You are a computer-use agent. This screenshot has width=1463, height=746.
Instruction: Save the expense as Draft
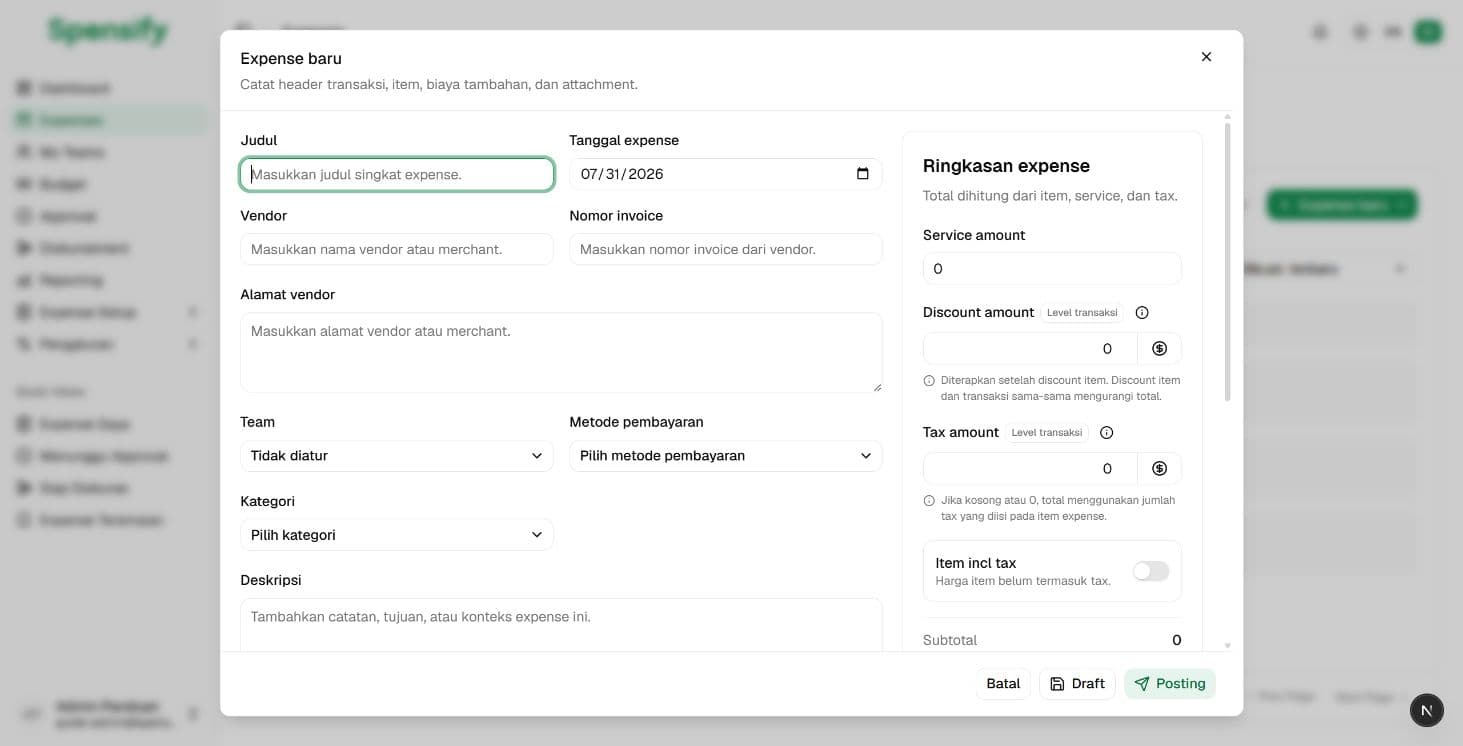click(1077, 684)
